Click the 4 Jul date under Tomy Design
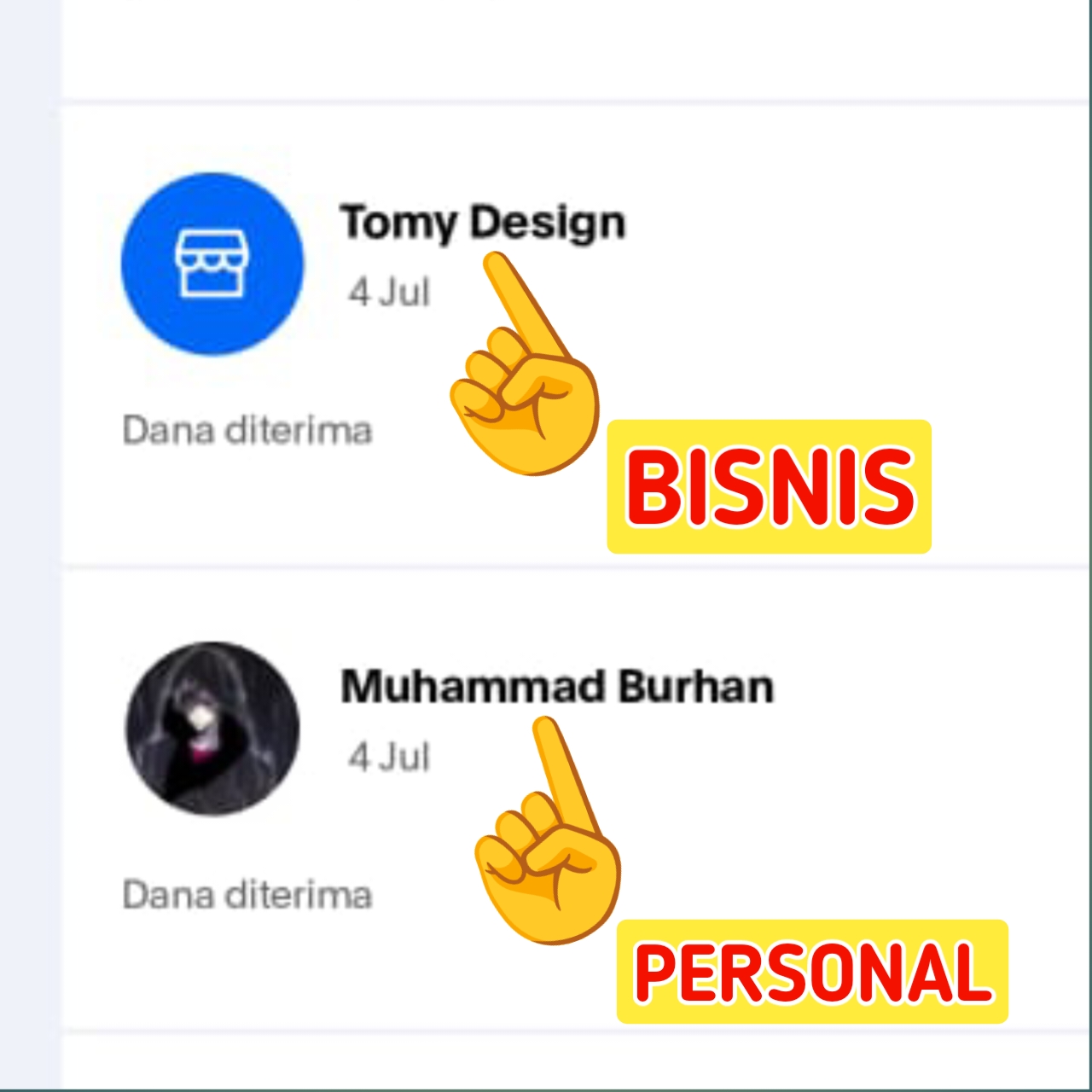The image size is (1092, 1092). click(389, 292)
